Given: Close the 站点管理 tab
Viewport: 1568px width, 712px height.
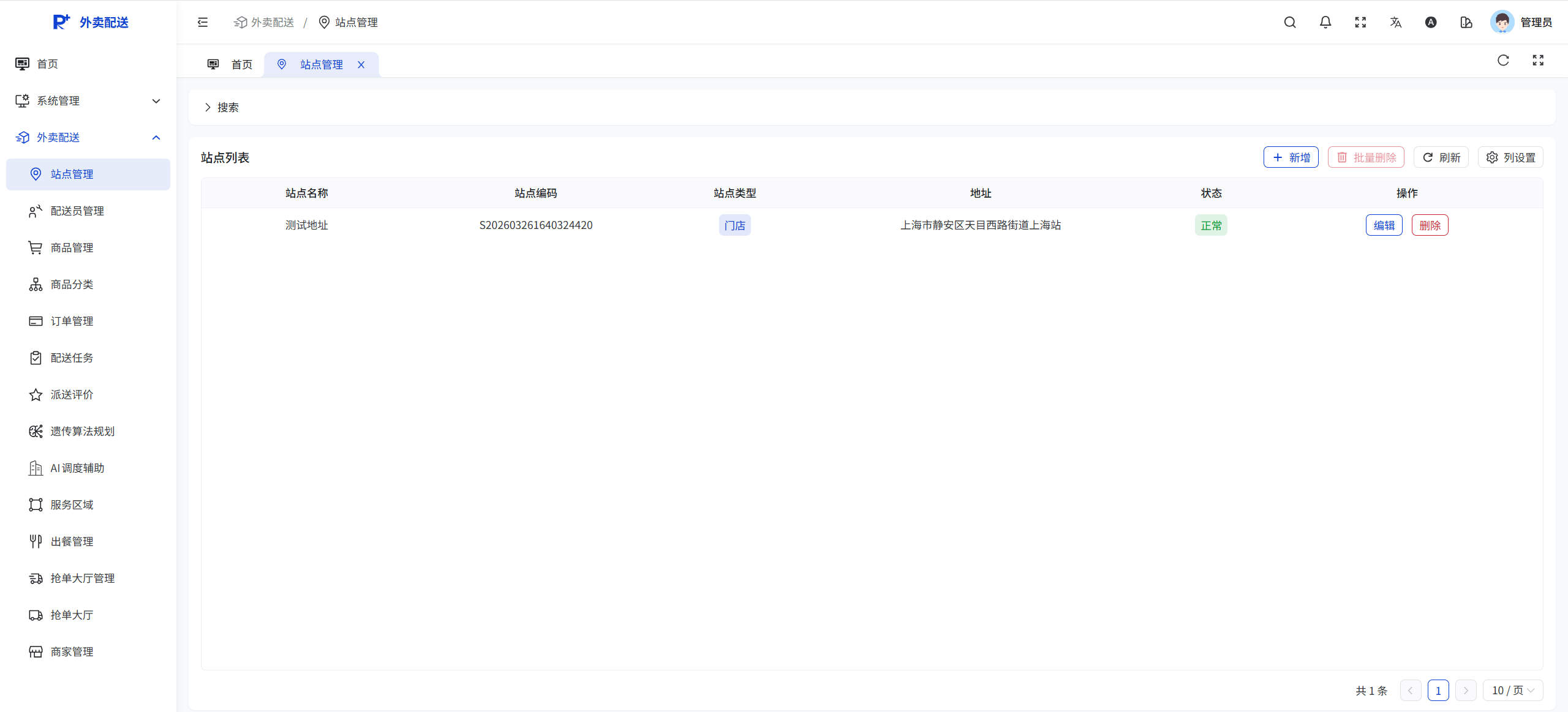Looking at the screenshot, I should pos(361,65).
